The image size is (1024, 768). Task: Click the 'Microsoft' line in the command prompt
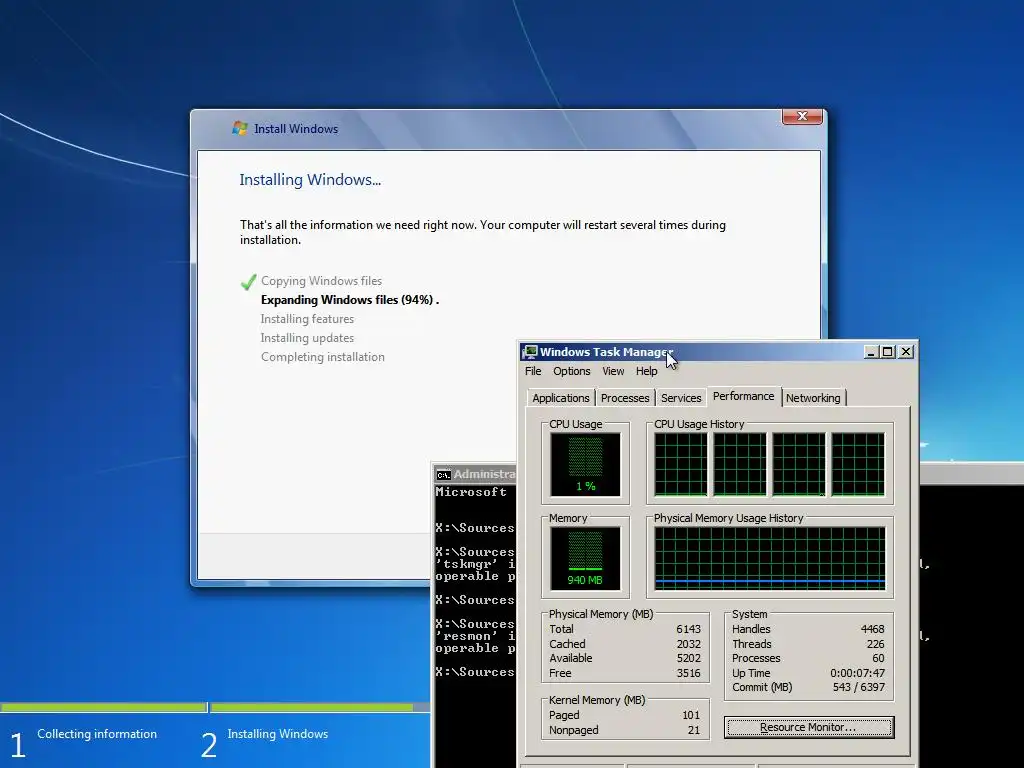(x=472, y=492)
